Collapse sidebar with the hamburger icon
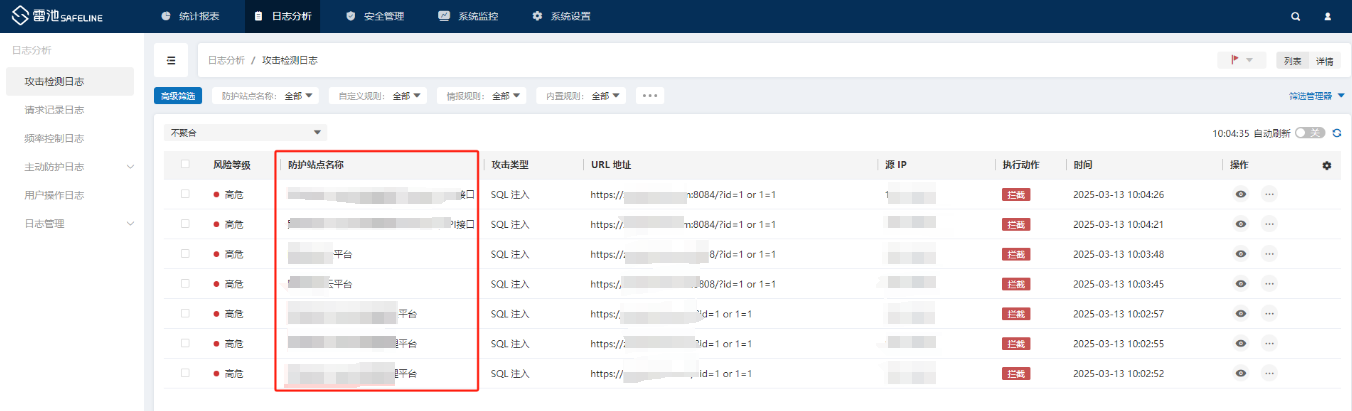Screen dimensions: 1352x411 [x=171, y=61]
